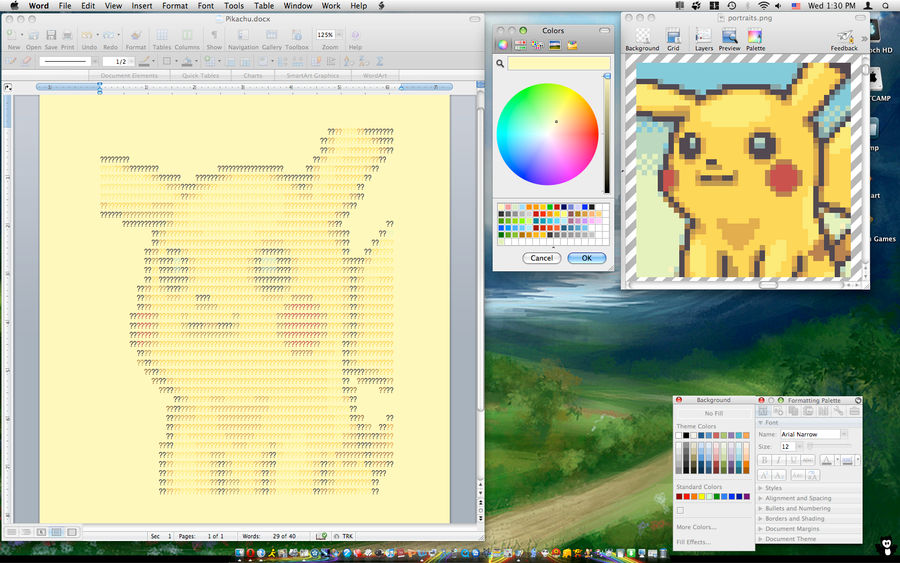Click the brightness slider beside color wheel
This screenshot has height=563, width=900.
[x=607, y=134]
